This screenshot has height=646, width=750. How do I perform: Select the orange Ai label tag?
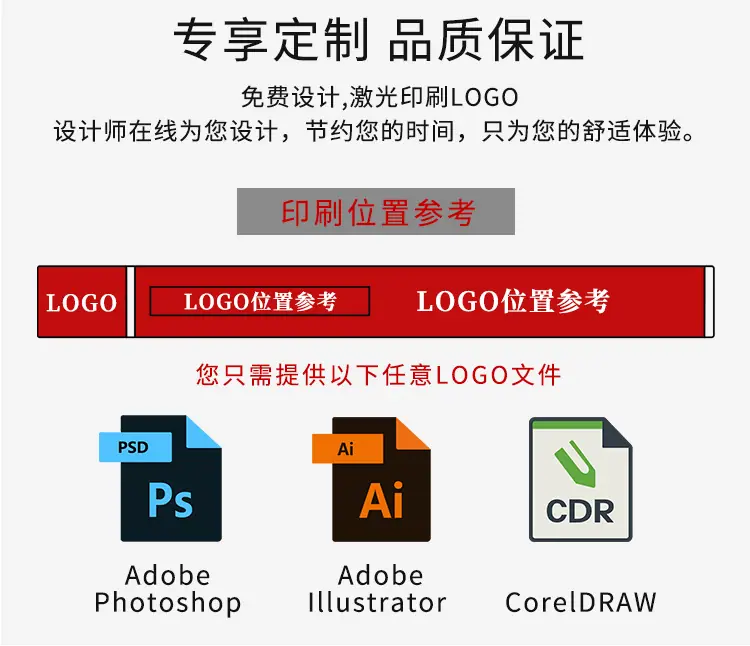(347, 449)
